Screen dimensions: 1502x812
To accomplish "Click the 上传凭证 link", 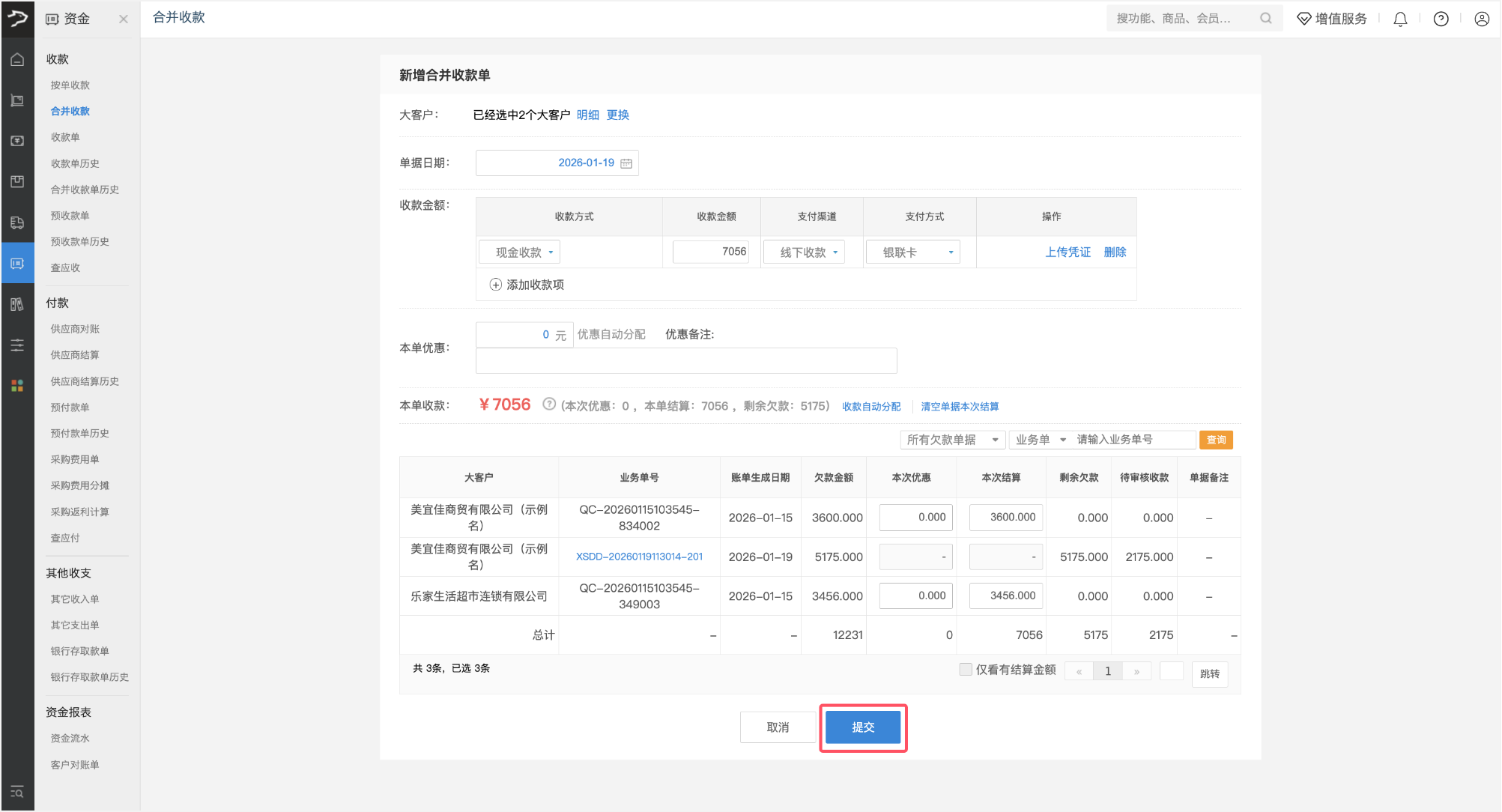I will tap(1068, 252).
